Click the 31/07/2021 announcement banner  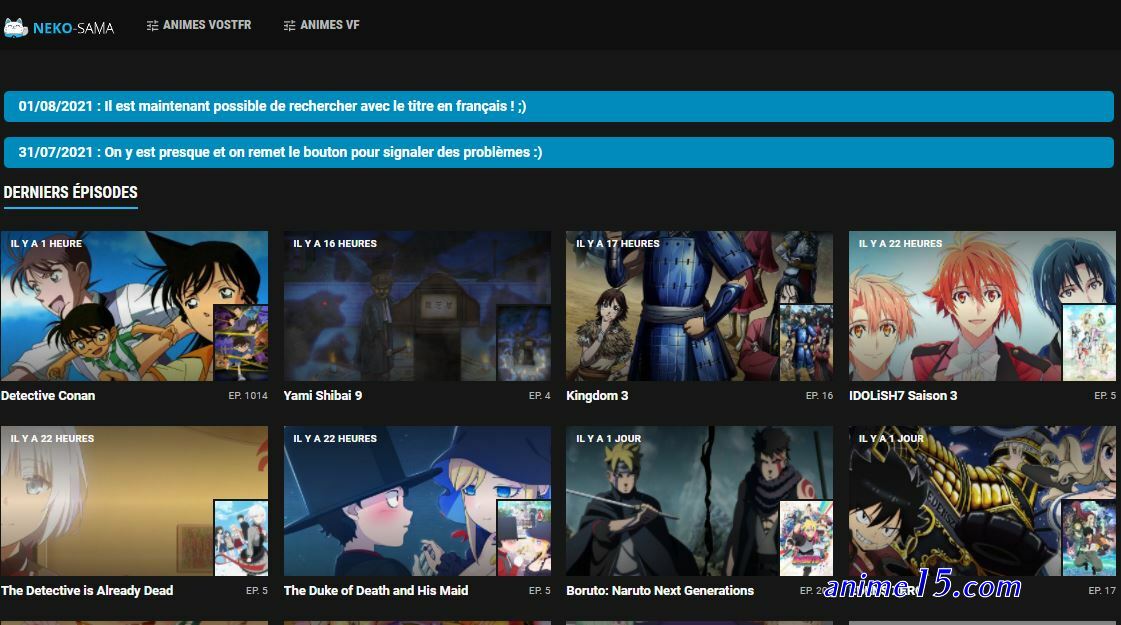(x=558, y=152)
